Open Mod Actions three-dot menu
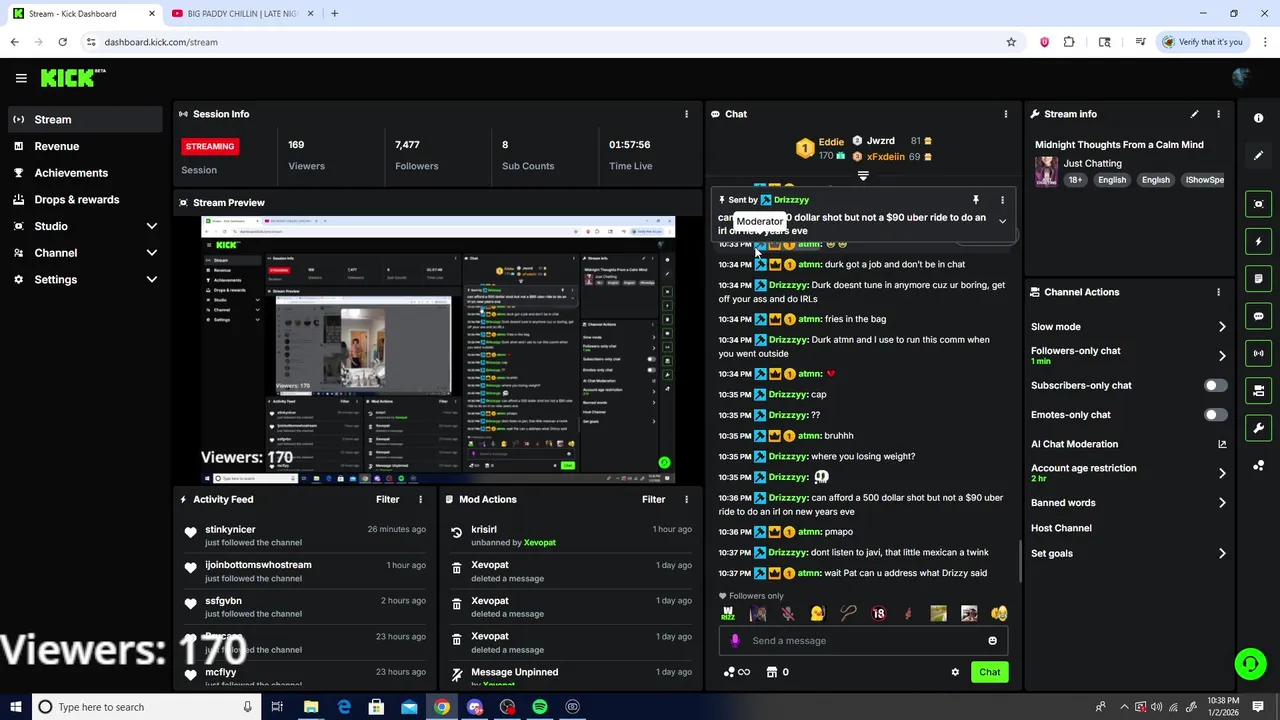The height and width of the screenshot is (720, 1280). tap(686, 499)
